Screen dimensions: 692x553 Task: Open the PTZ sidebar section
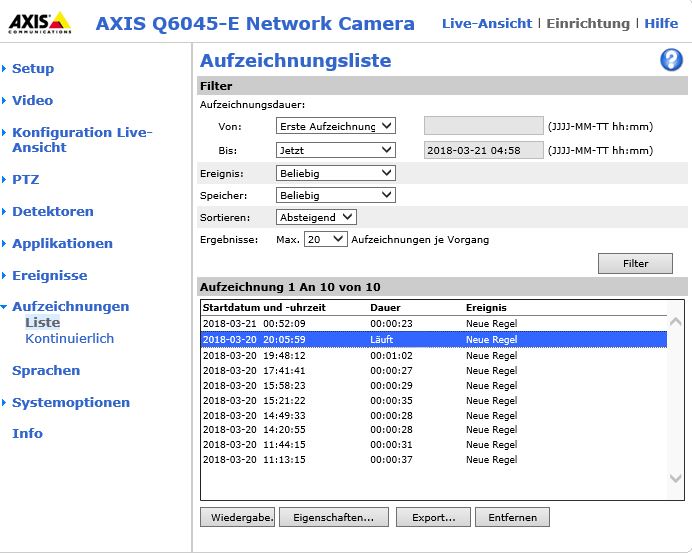[x=26, y=180]
